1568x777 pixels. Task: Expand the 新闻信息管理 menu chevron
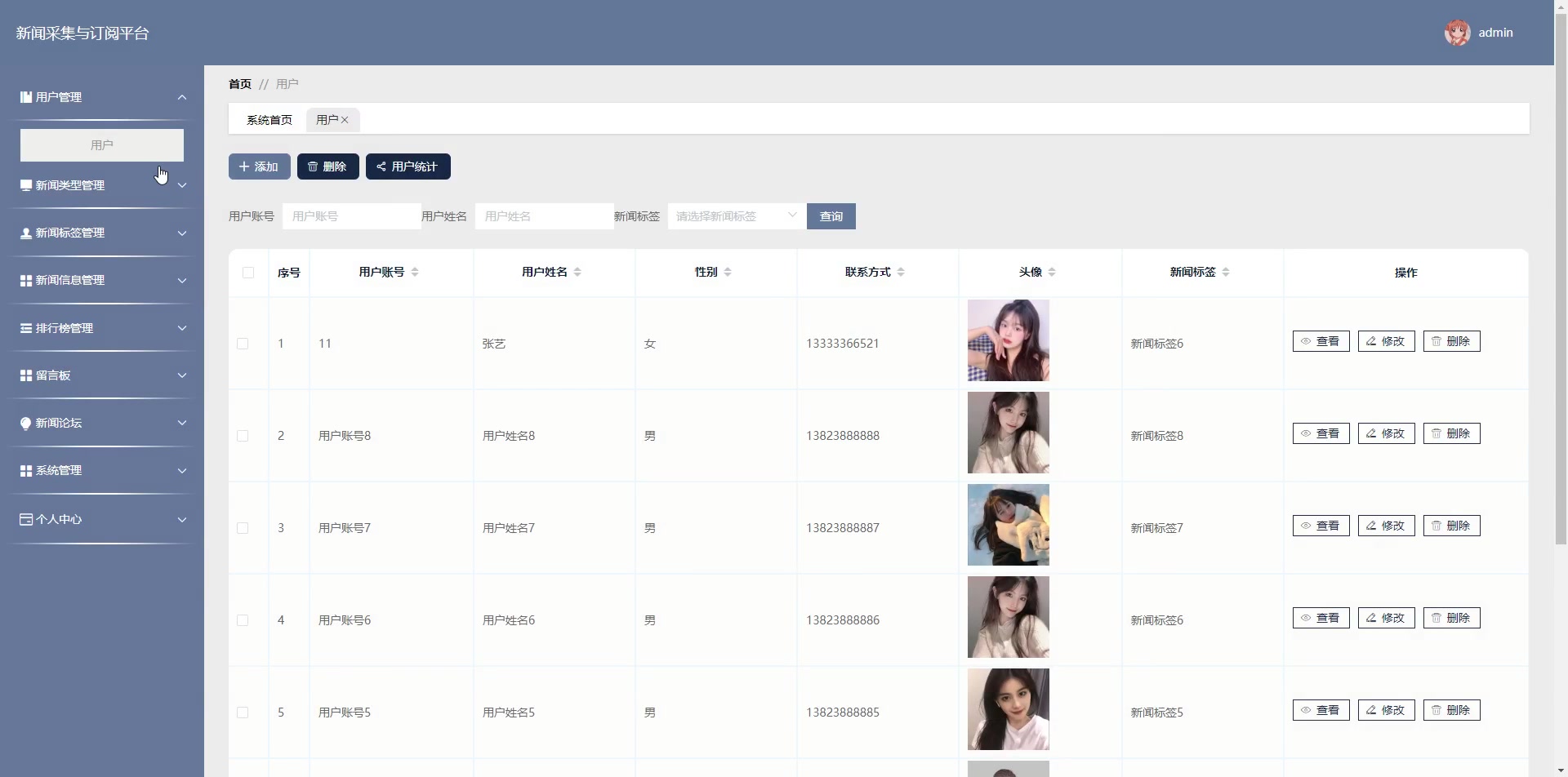coord(182,281)
